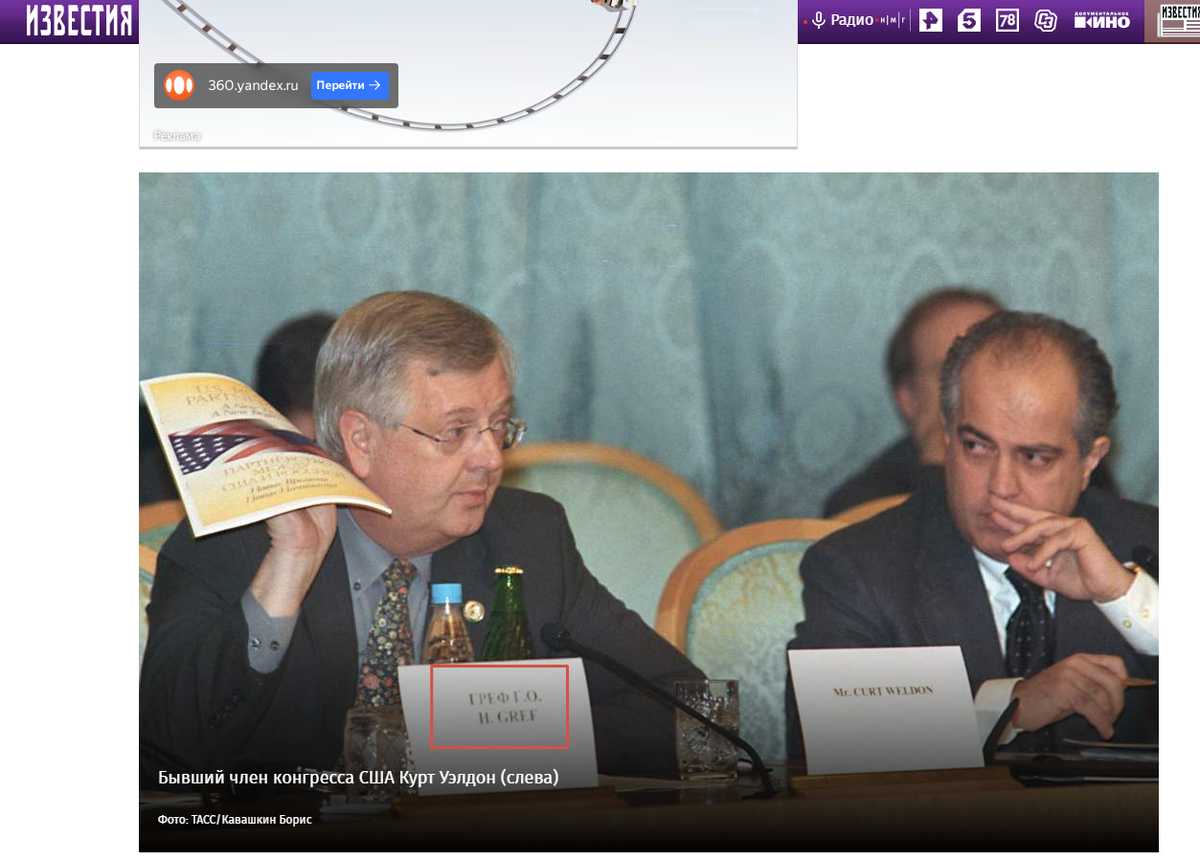Screen dimensions: 1200x861
Task: Click the ad banner image
Action: click(x=468, y=74)
